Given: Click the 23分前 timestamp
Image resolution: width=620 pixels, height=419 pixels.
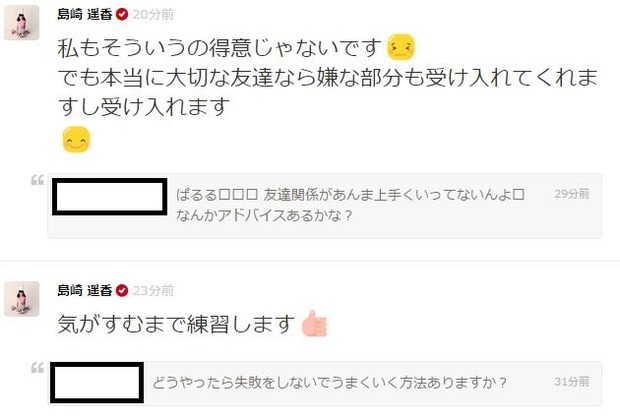Looking at the screenshot, I should coord(153,291).
